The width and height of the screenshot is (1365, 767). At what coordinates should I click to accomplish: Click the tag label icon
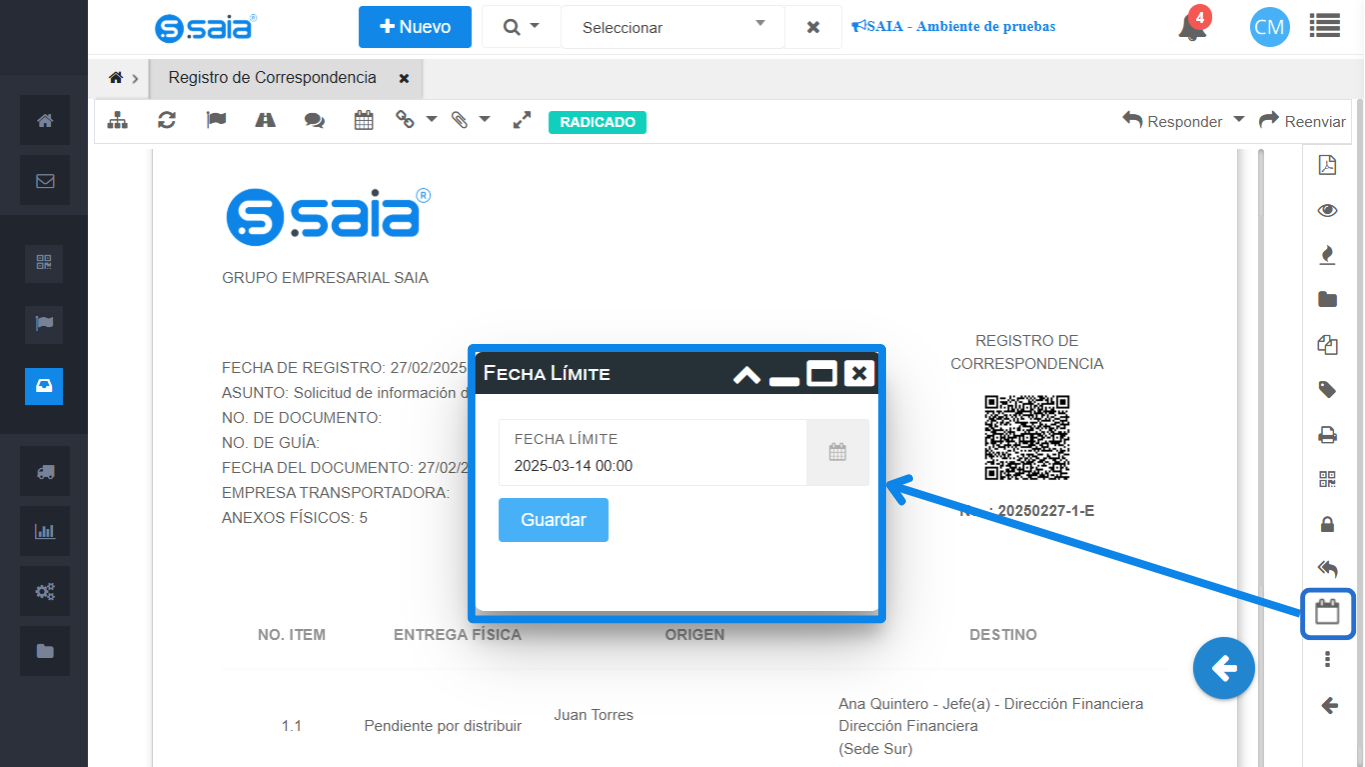tap(1327, 390)
